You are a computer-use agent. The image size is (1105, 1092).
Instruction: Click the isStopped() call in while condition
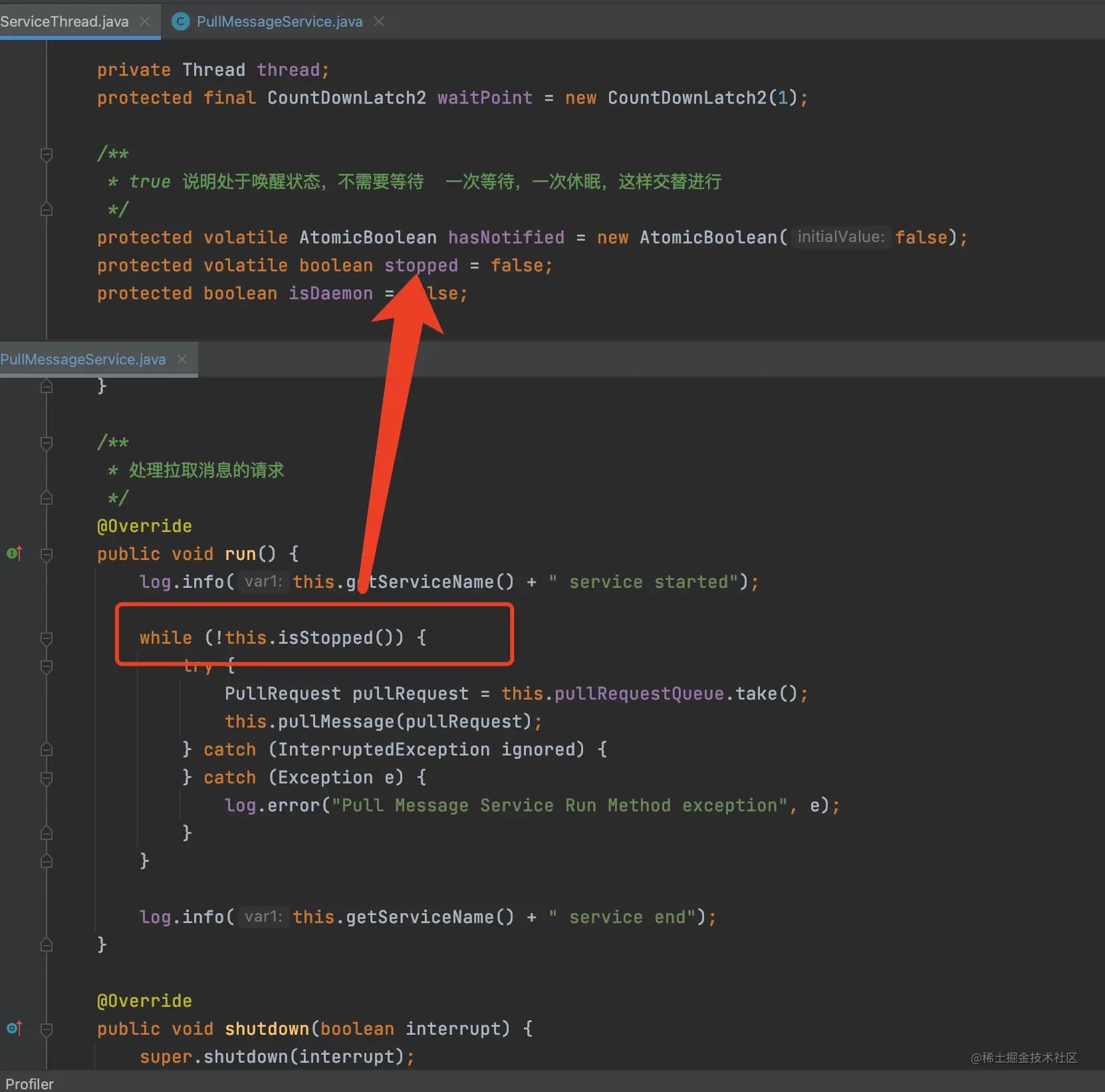(324, 638)
